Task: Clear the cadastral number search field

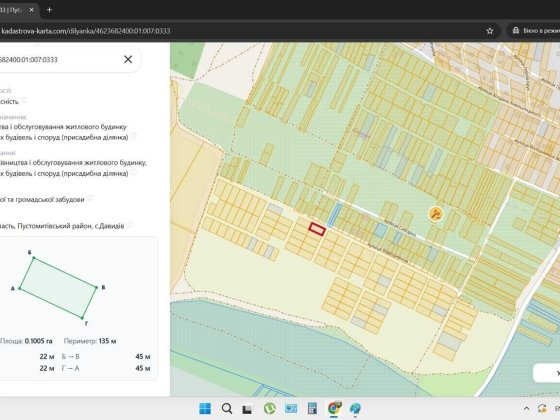Action: (x=128, y=59)
